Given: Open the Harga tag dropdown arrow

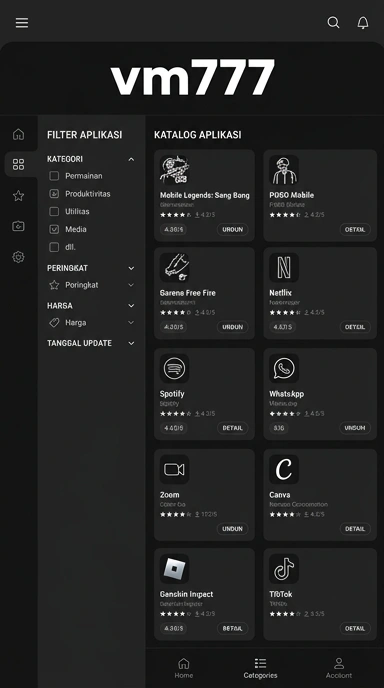Looking at the screenshot, I should click(131, 322).
